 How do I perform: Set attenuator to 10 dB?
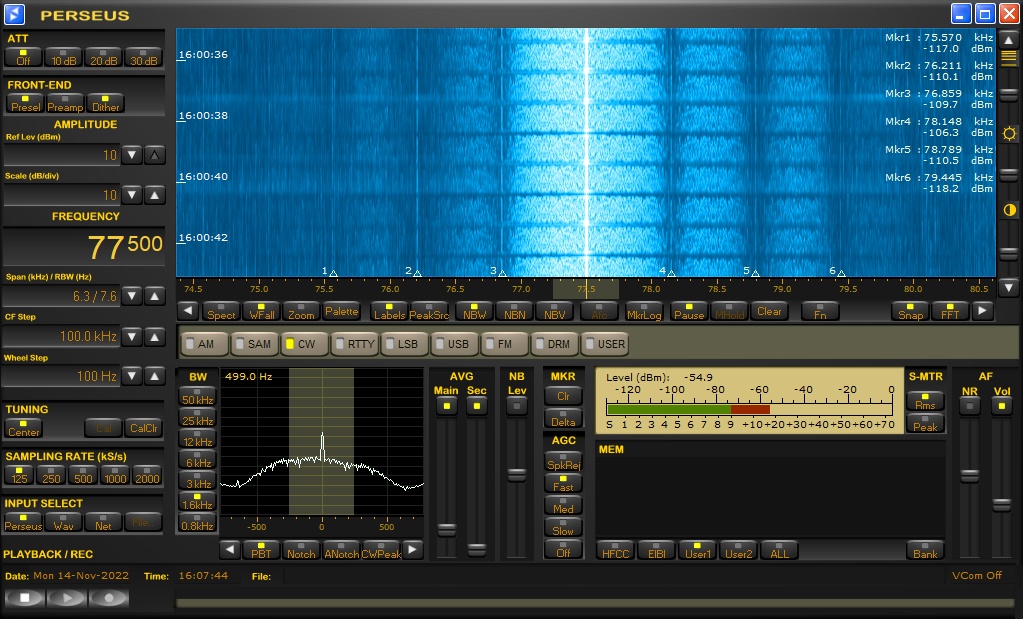tap(63, 57)
